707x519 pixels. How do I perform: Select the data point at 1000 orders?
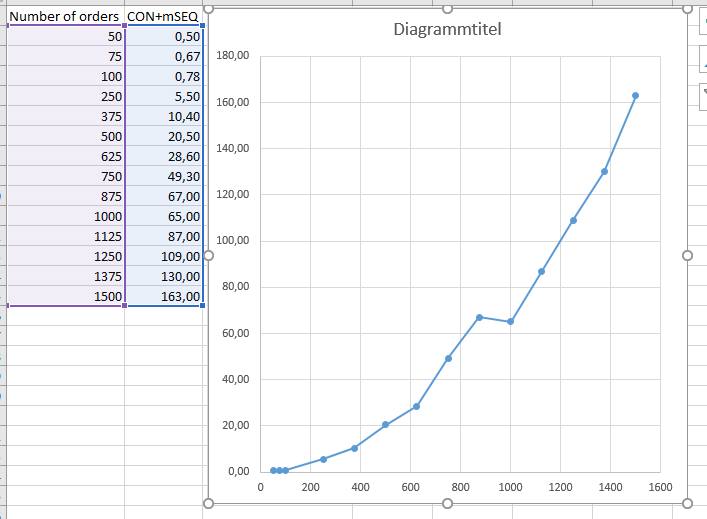click(510, 321)
